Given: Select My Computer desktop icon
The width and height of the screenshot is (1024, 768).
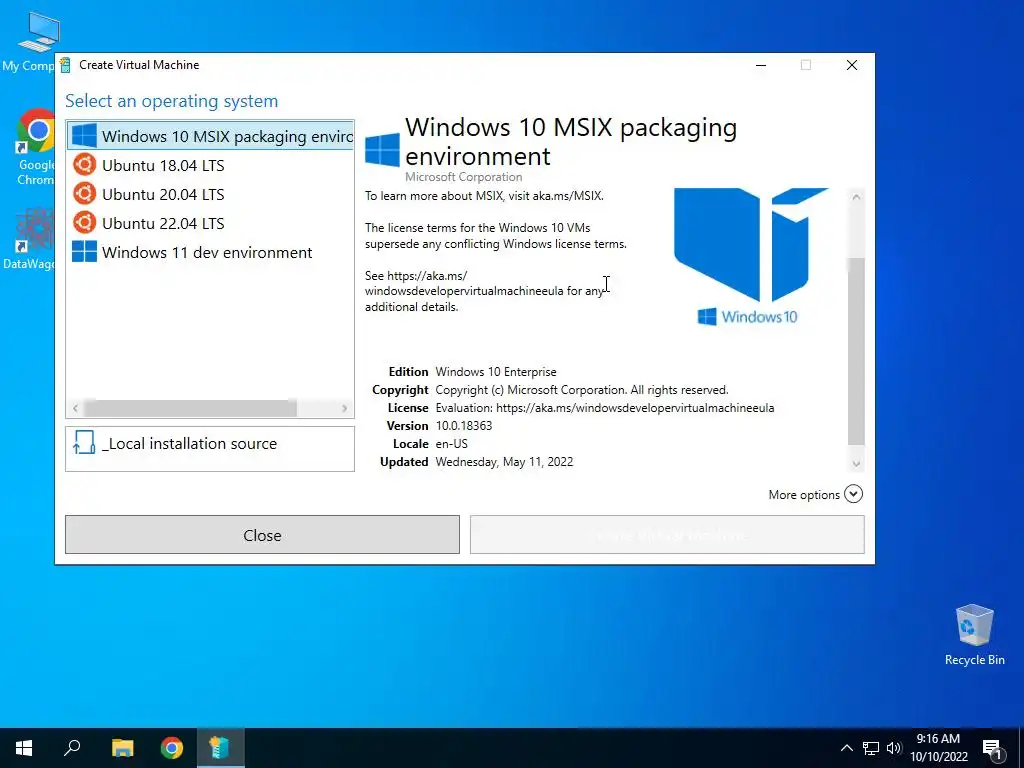Looking at the screenshot, I should [x=30, y=41].
